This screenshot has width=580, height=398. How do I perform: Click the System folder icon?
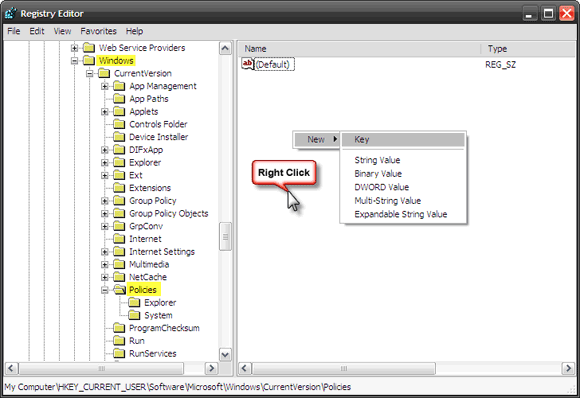[134, 315]
